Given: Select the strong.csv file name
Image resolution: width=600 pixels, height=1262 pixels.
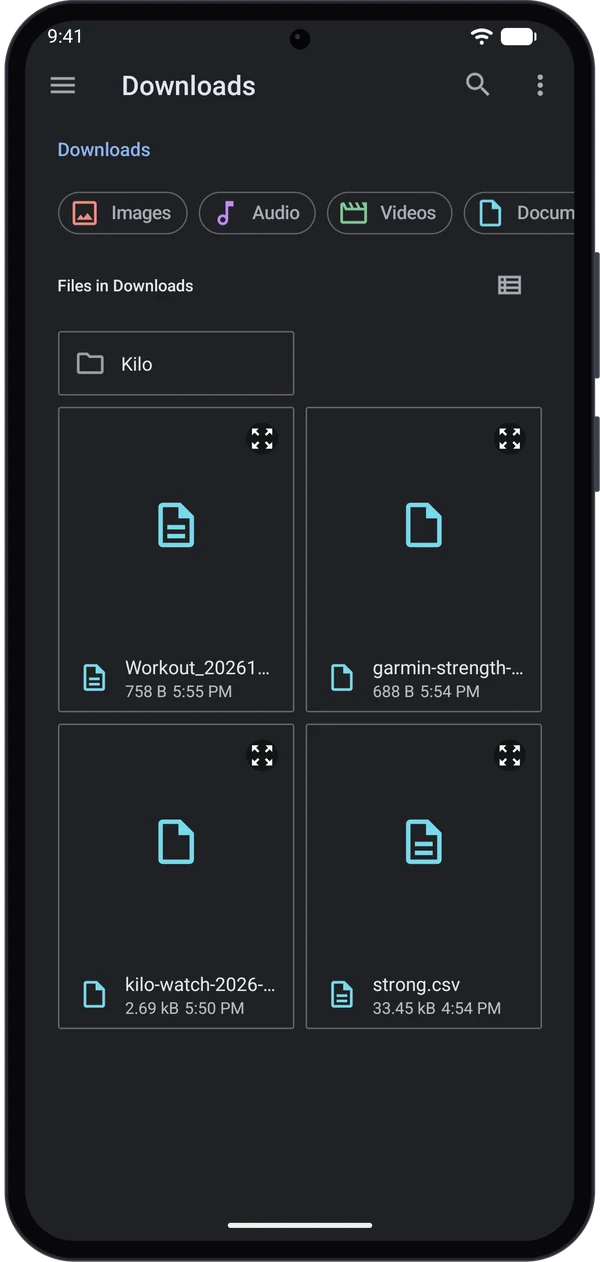Looking at the screenshot, I should (416, 985).
